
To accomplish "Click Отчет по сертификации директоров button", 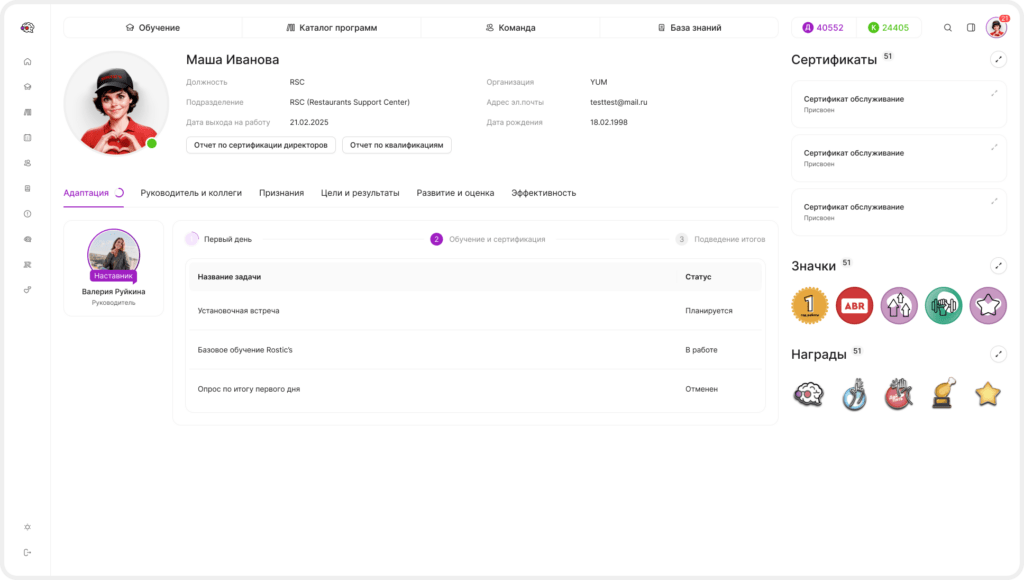I will coord(261,145).
